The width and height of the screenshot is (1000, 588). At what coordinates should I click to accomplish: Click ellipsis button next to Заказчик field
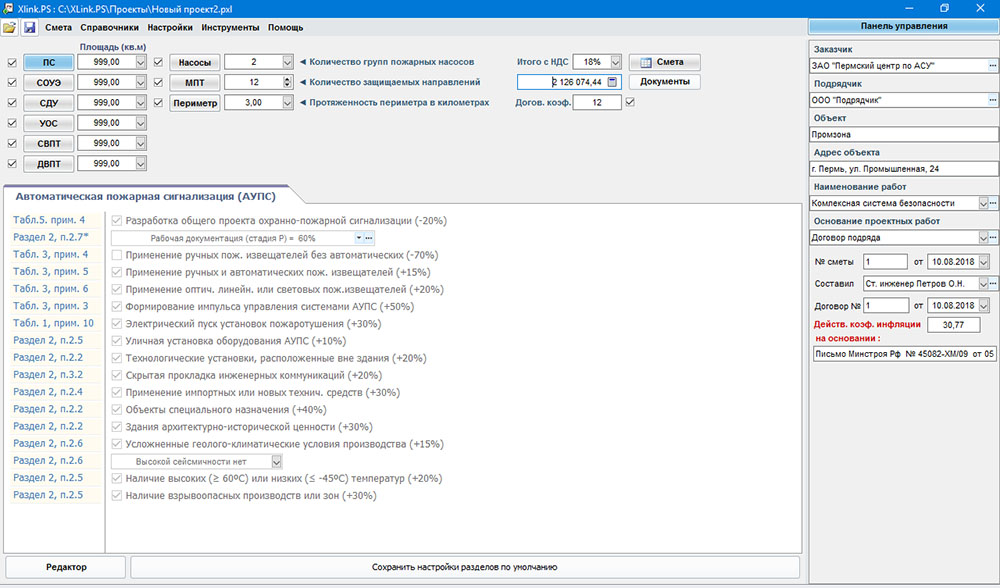pos(992,66)
